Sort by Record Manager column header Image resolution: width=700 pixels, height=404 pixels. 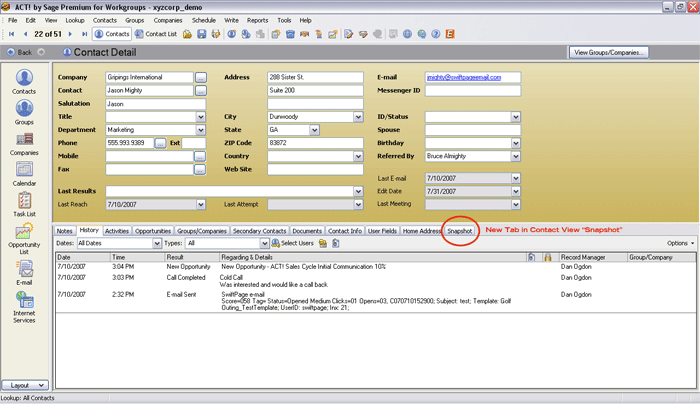point(592,257)
